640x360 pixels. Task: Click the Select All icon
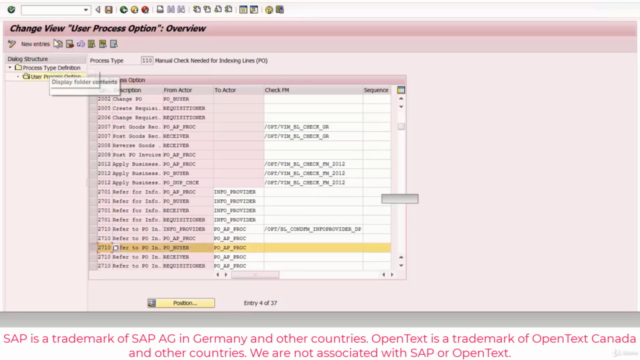click(x=91, y=44)
